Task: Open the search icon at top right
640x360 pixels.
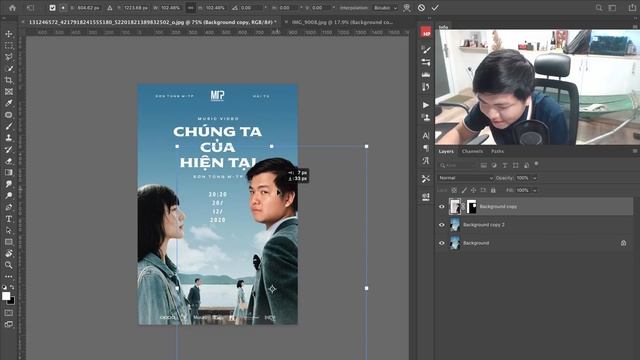Action: click(x=598, y=8)
